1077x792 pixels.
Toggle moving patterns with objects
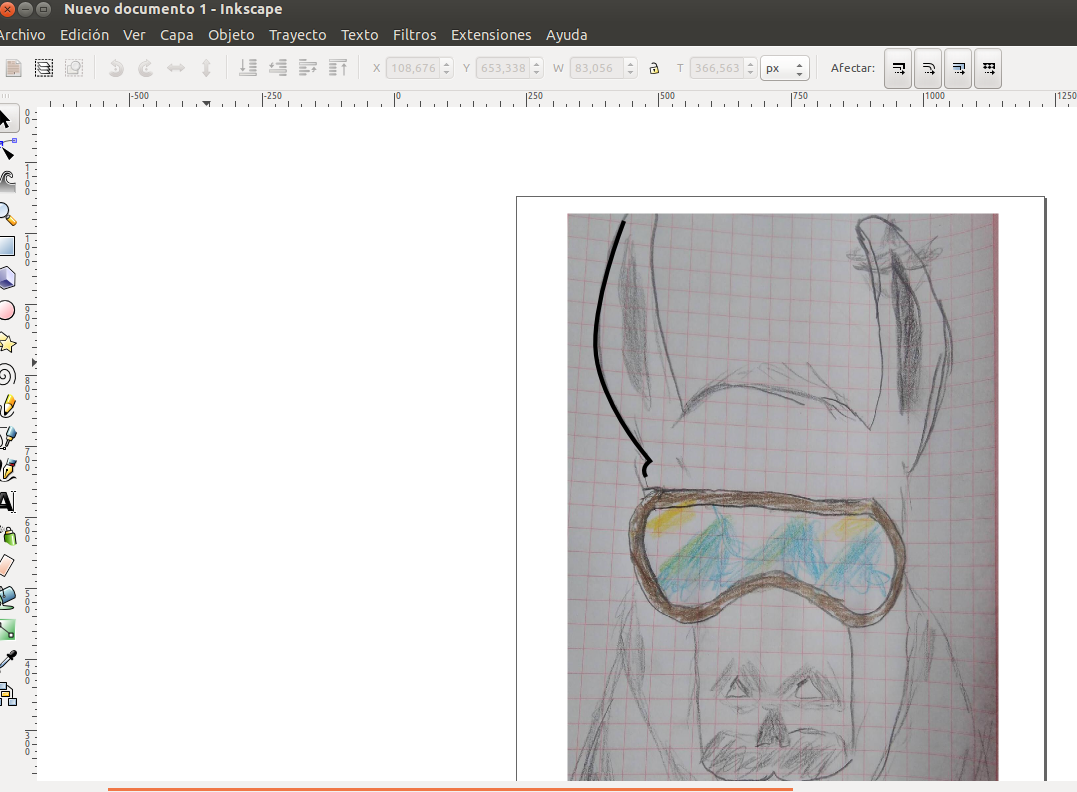coord(988,69)
